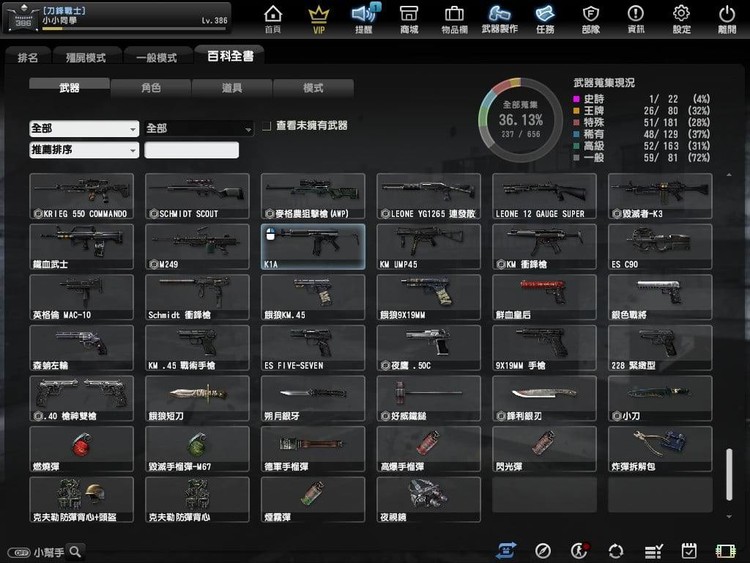This screenshot has height=563, width=750.
Task: Open the 資訊 info icon
Action: [x=636, y=19]
